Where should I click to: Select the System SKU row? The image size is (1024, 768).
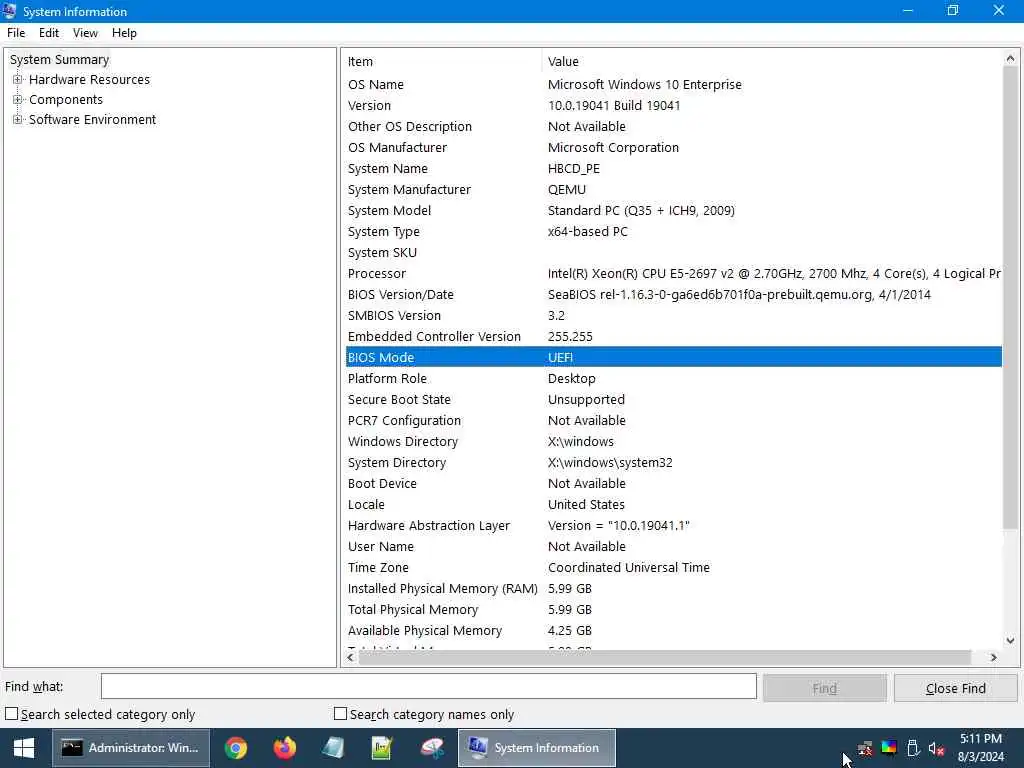(x=673, y=252)
